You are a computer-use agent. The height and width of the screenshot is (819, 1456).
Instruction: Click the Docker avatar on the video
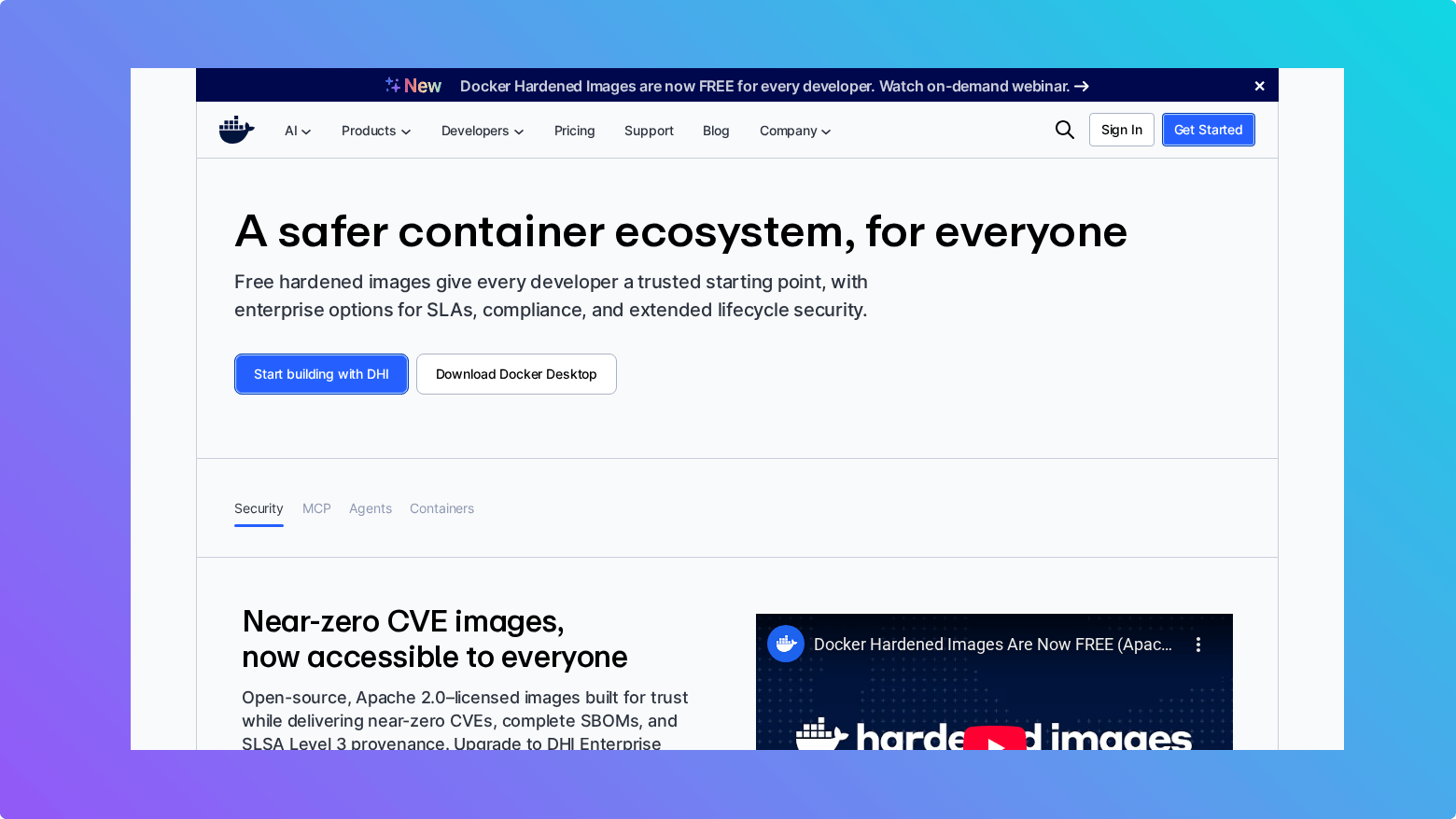[786, 644]
